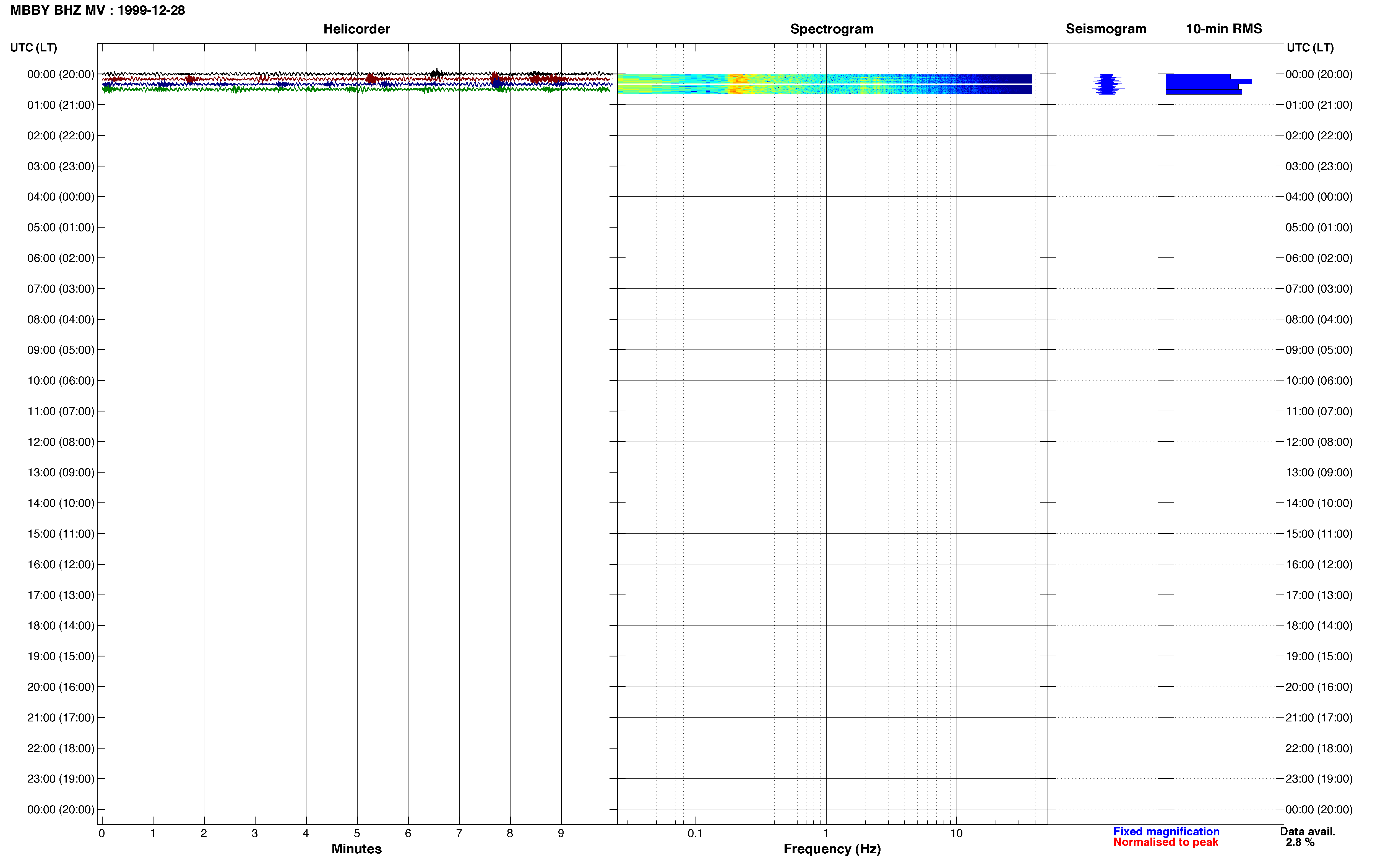Click the 'Minutes' x-axis label
The image size is (1388, 868).
coord(356,848)
